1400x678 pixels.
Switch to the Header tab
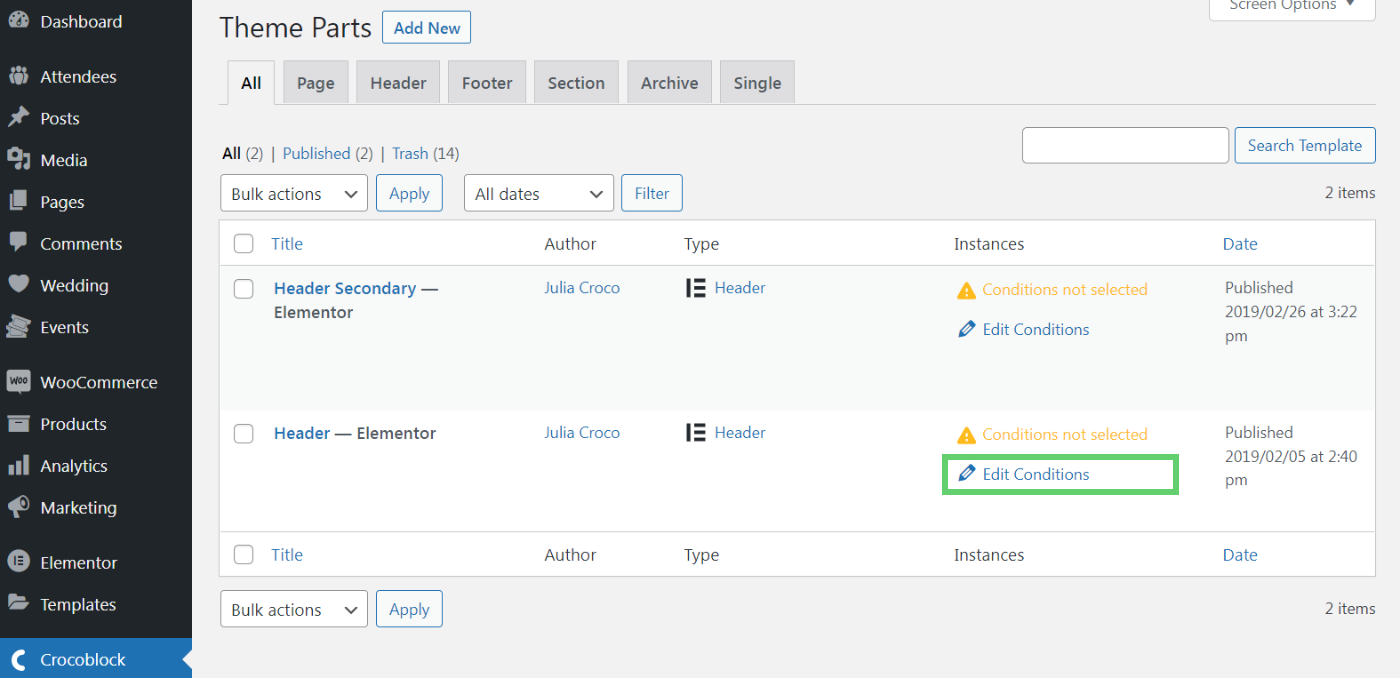coord(398,83)
